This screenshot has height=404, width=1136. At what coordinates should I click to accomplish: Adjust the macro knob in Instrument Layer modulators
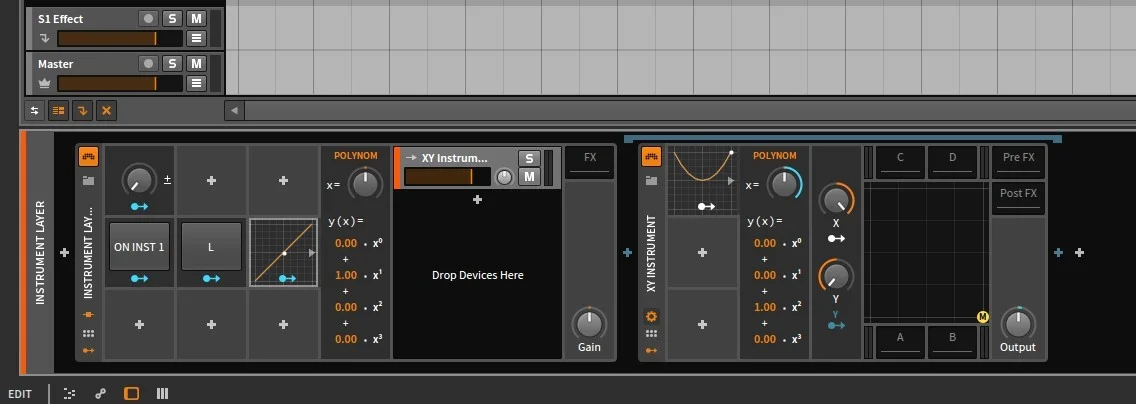tap(138, 179)
